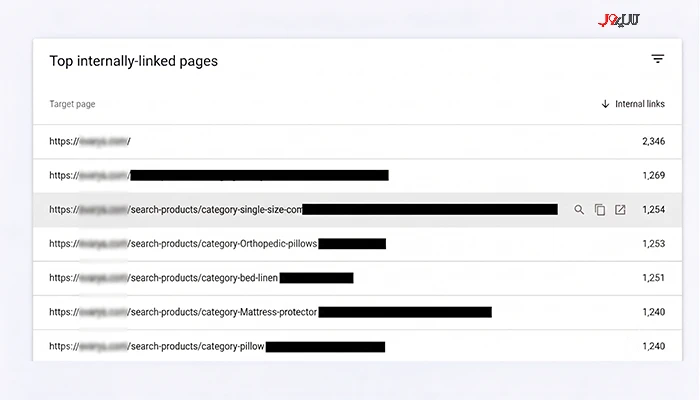Open the Orthopedic-pillows category row

[x=357, y=244]
